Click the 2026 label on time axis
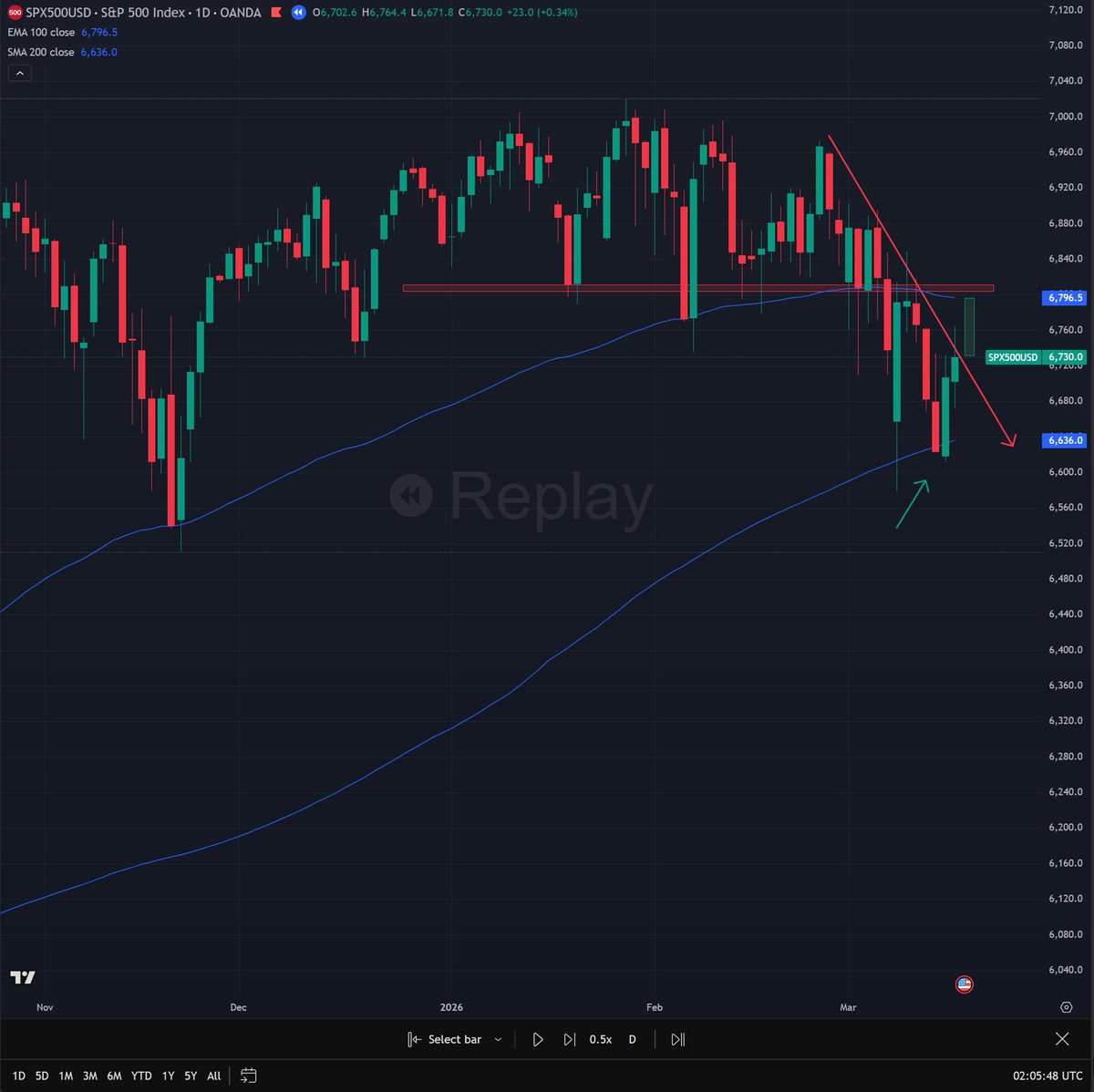 [x=451, y=1007]
